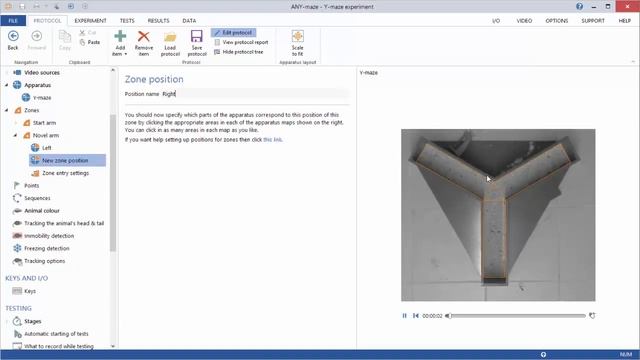
Task: Open the OPTIONS ribbon tab
Action: [x=557, y=20]
